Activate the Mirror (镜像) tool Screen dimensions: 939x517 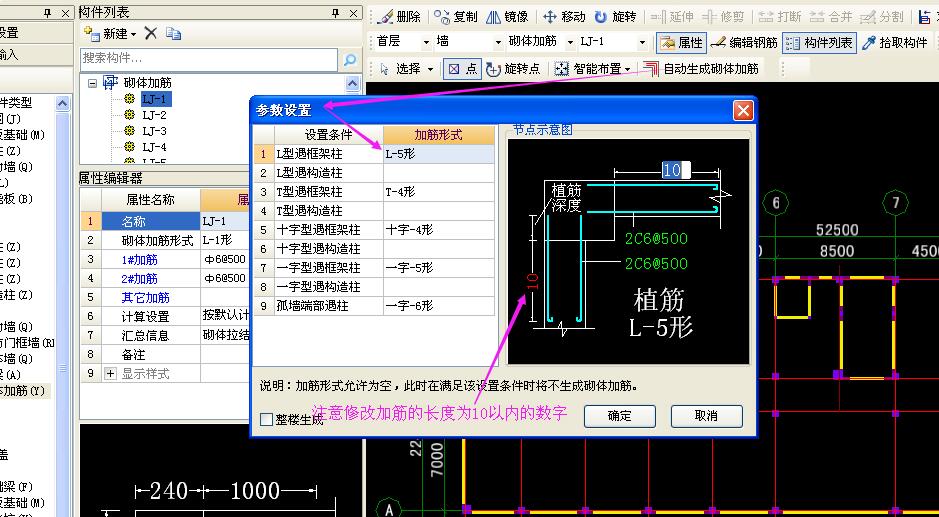pyautogui.click(x=508, y=17)
